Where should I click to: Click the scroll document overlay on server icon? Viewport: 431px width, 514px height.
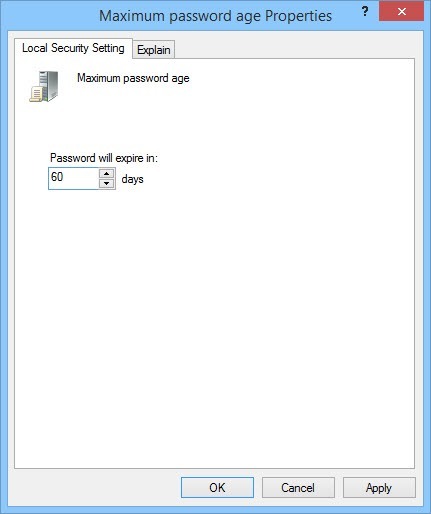(36, 94)
